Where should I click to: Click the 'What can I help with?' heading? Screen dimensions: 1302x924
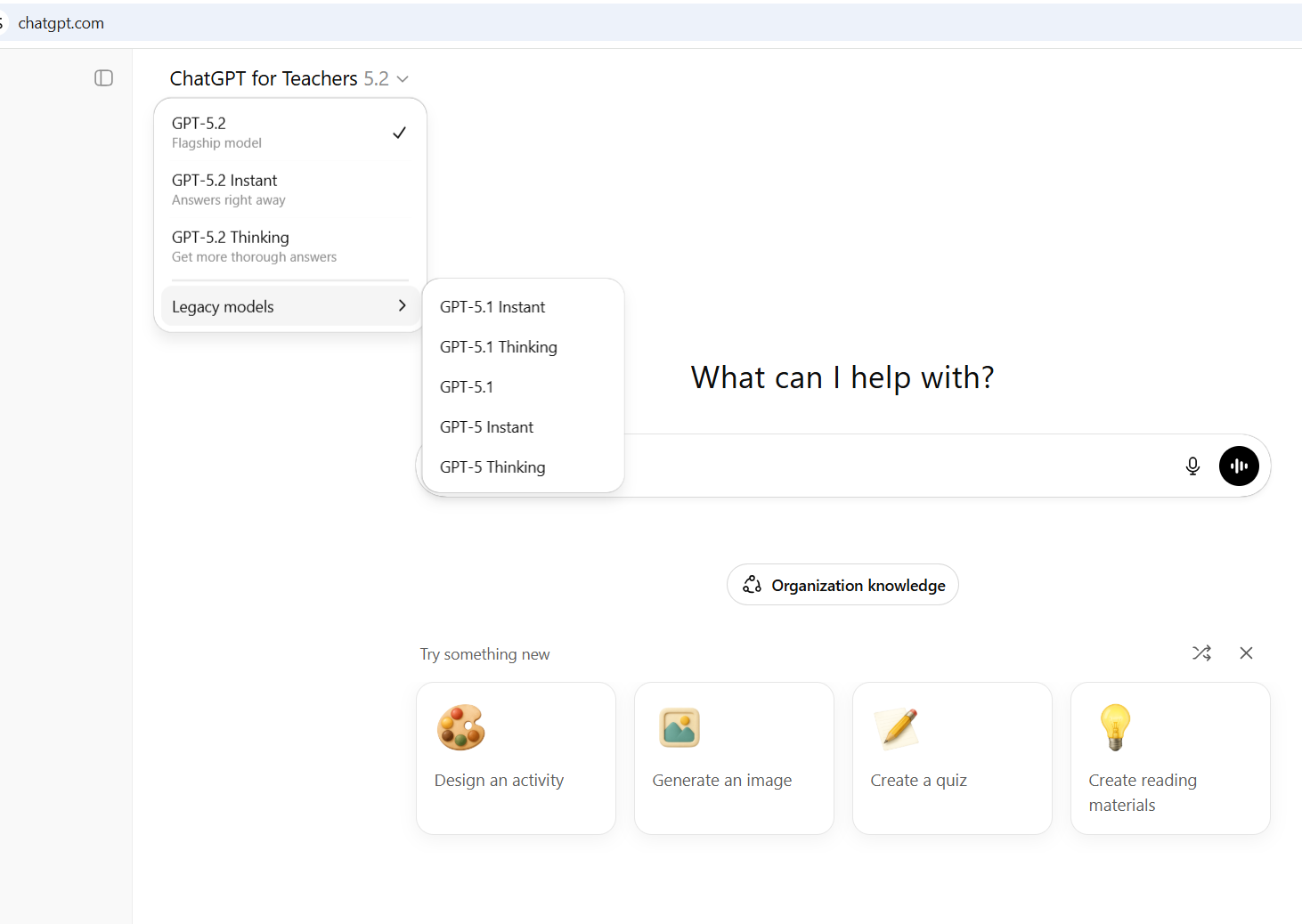[x=842, y=377]
